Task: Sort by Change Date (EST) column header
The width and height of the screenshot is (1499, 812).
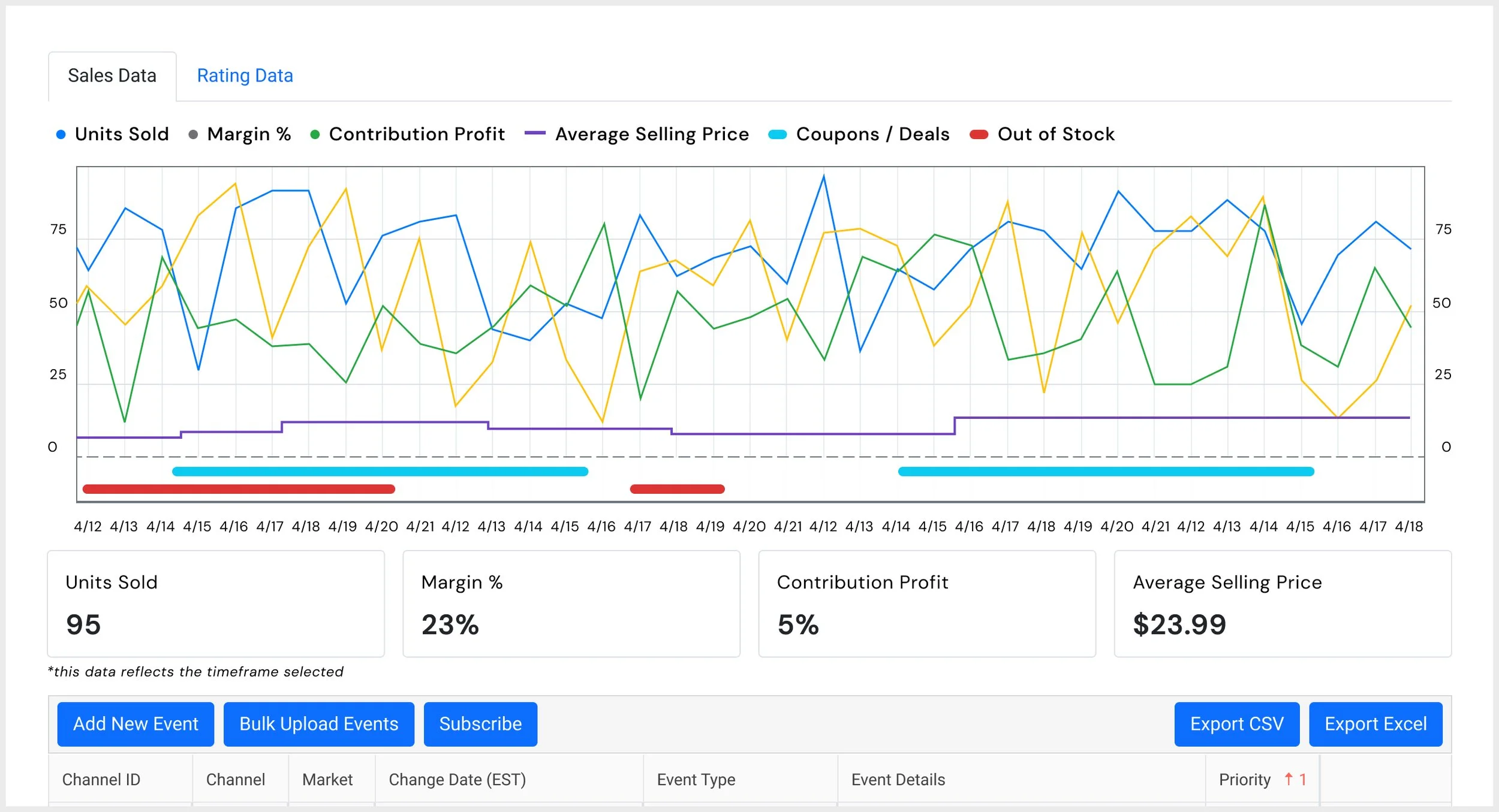Action: click(457, 780)
